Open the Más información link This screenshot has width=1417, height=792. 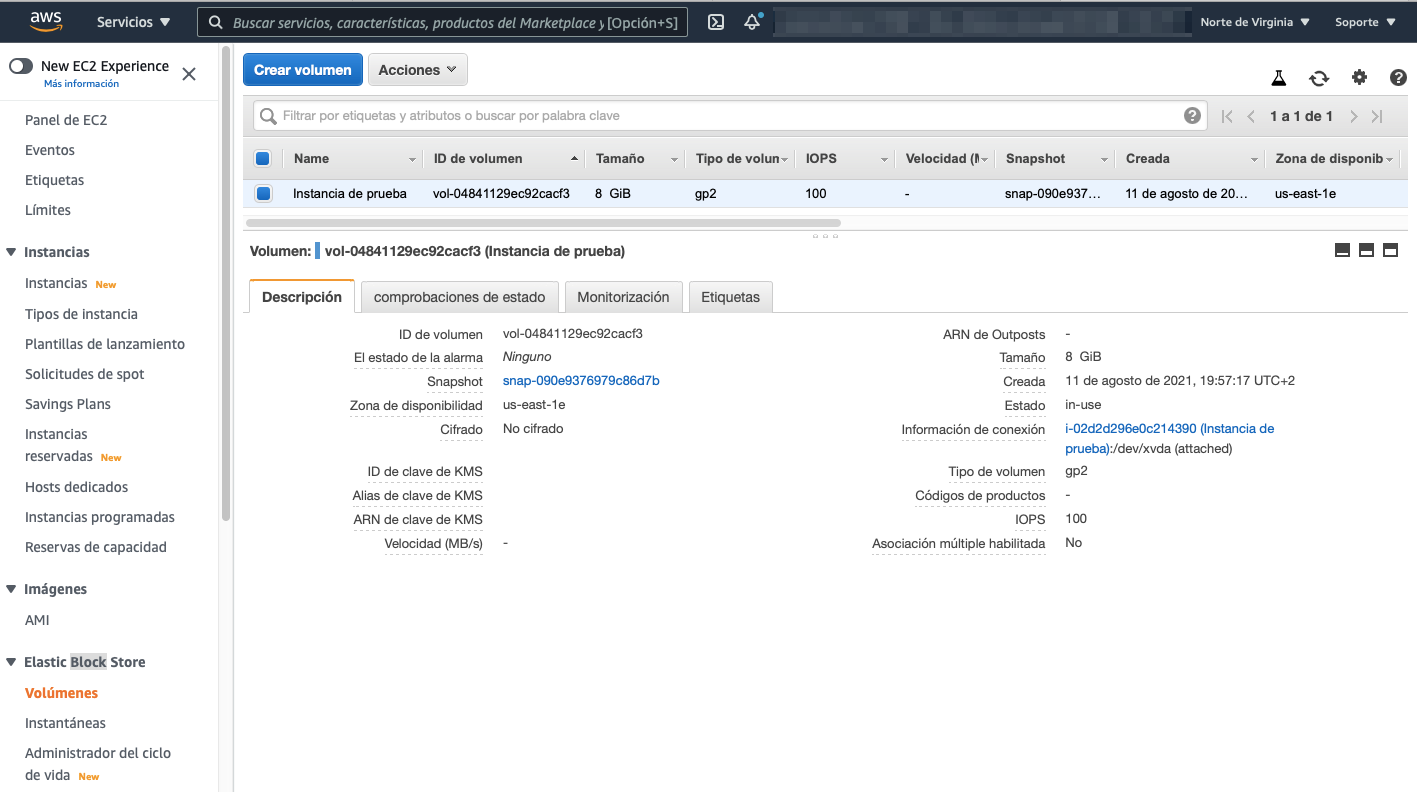(81, 84)
